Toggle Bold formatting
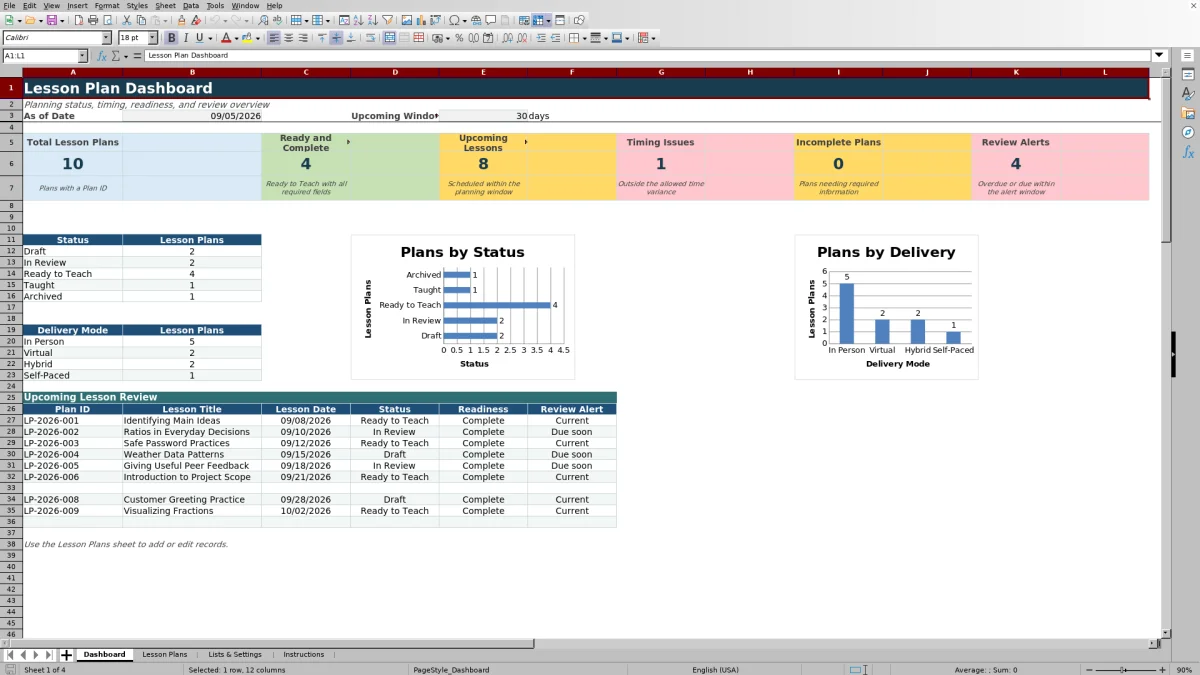Screen dimensions: 1200x675 coord(171,38)
